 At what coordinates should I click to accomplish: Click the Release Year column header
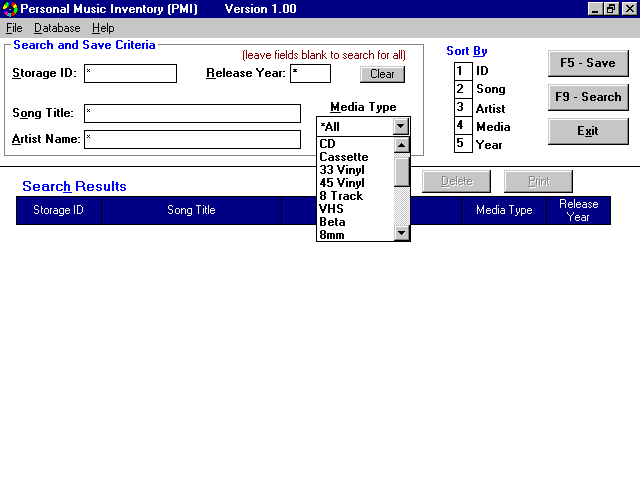click(578, 210)
